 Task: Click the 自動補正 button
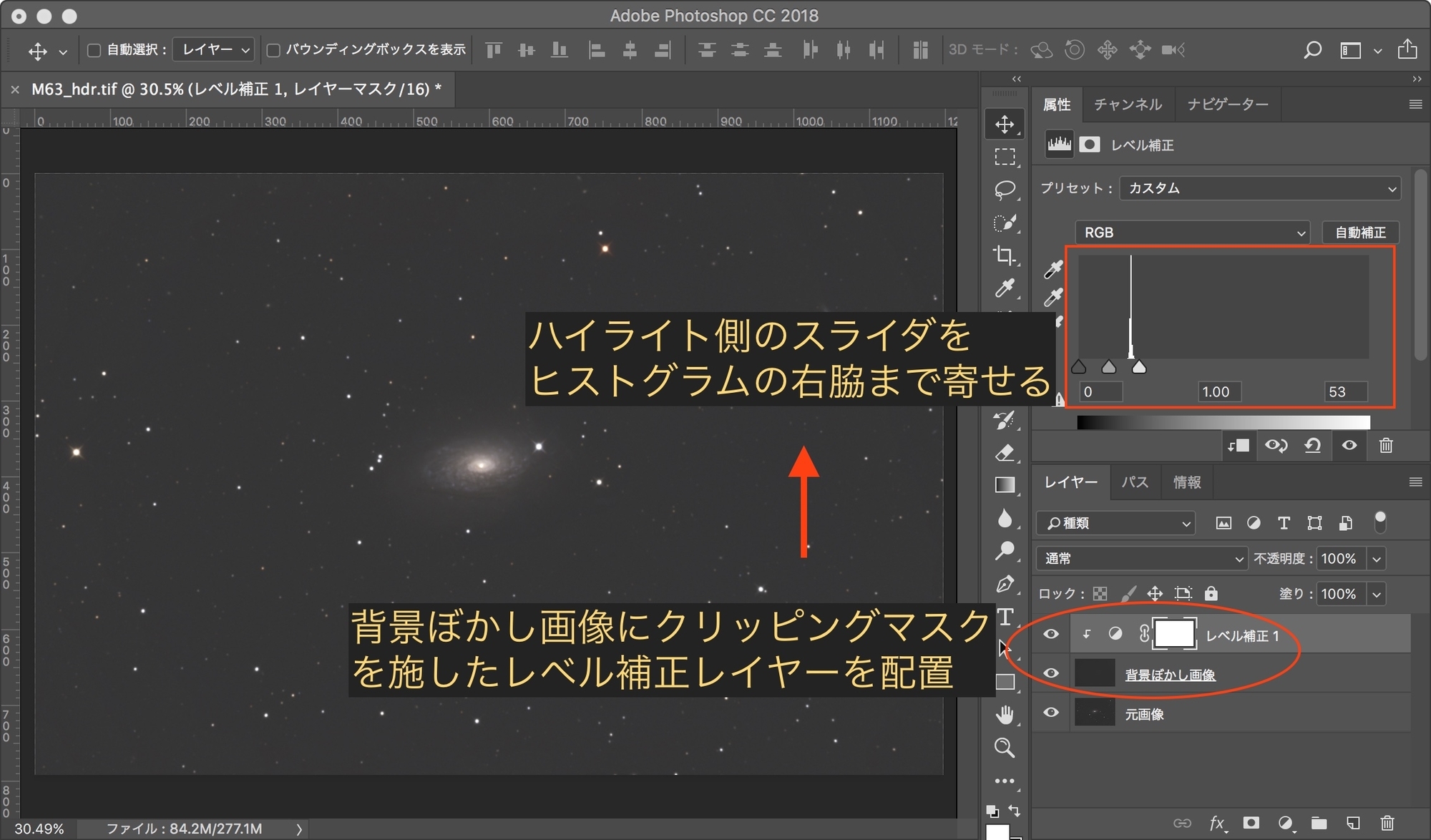coord(1360,232)
